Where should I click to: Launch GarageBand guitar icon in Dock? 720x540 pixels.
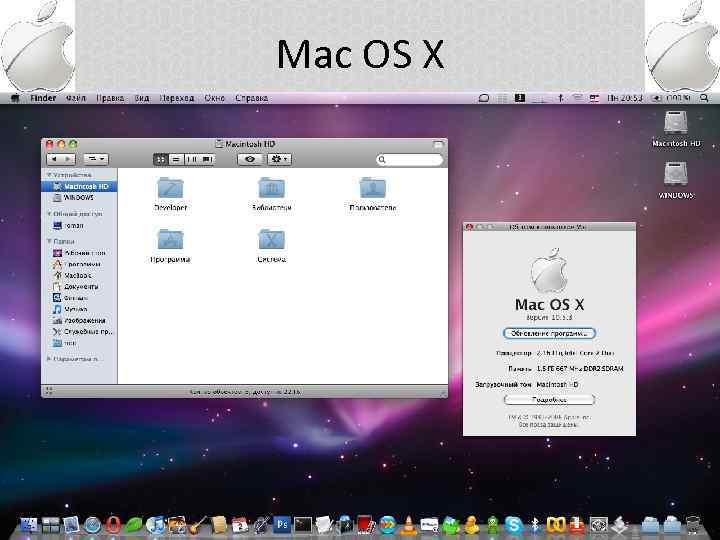point(197,525)
